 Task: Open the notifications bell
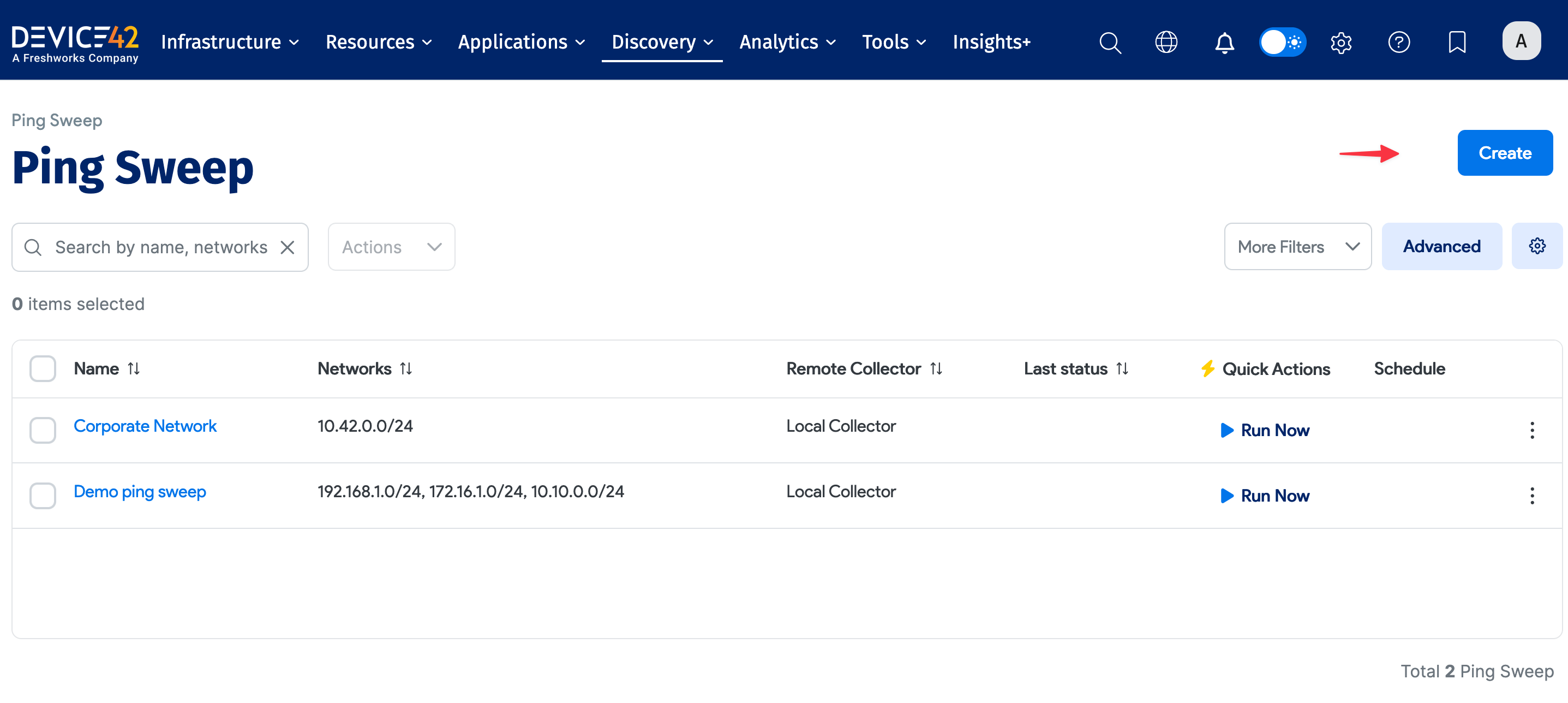(x=1224, y=43)
